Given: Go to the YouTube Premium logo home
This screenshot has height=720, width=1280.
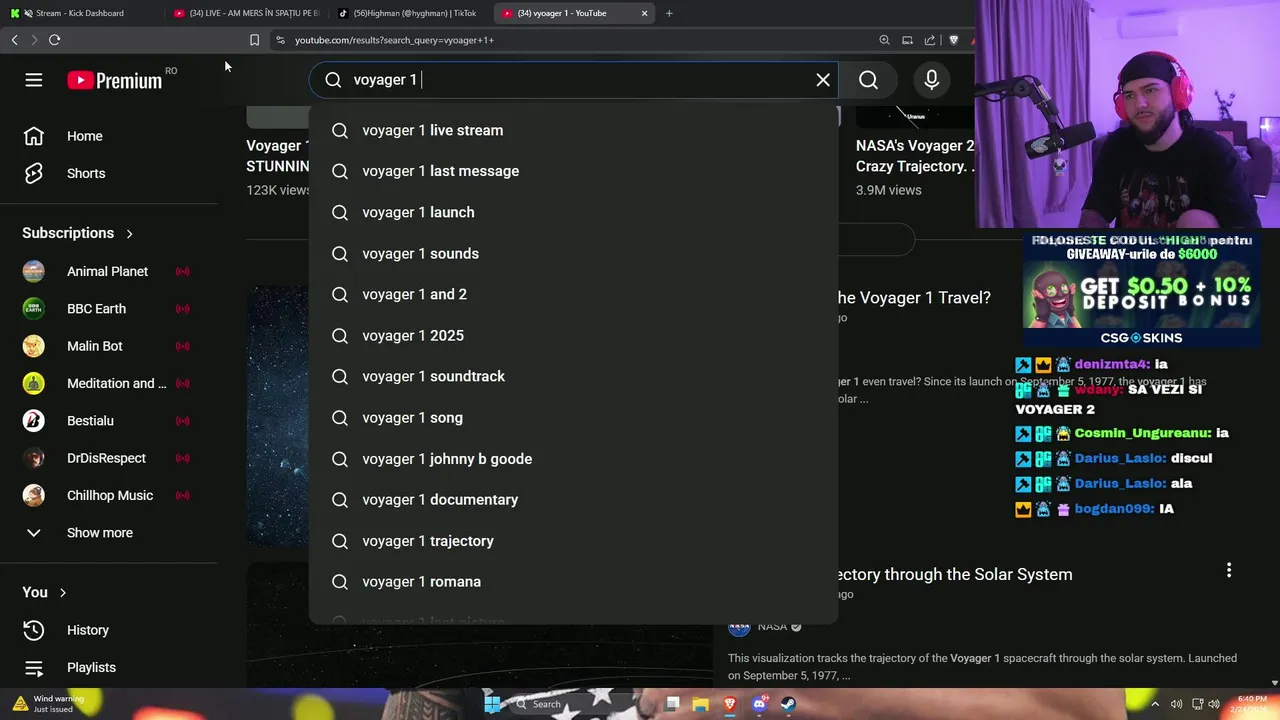Looking at the screenshot, I should (115, 81).
